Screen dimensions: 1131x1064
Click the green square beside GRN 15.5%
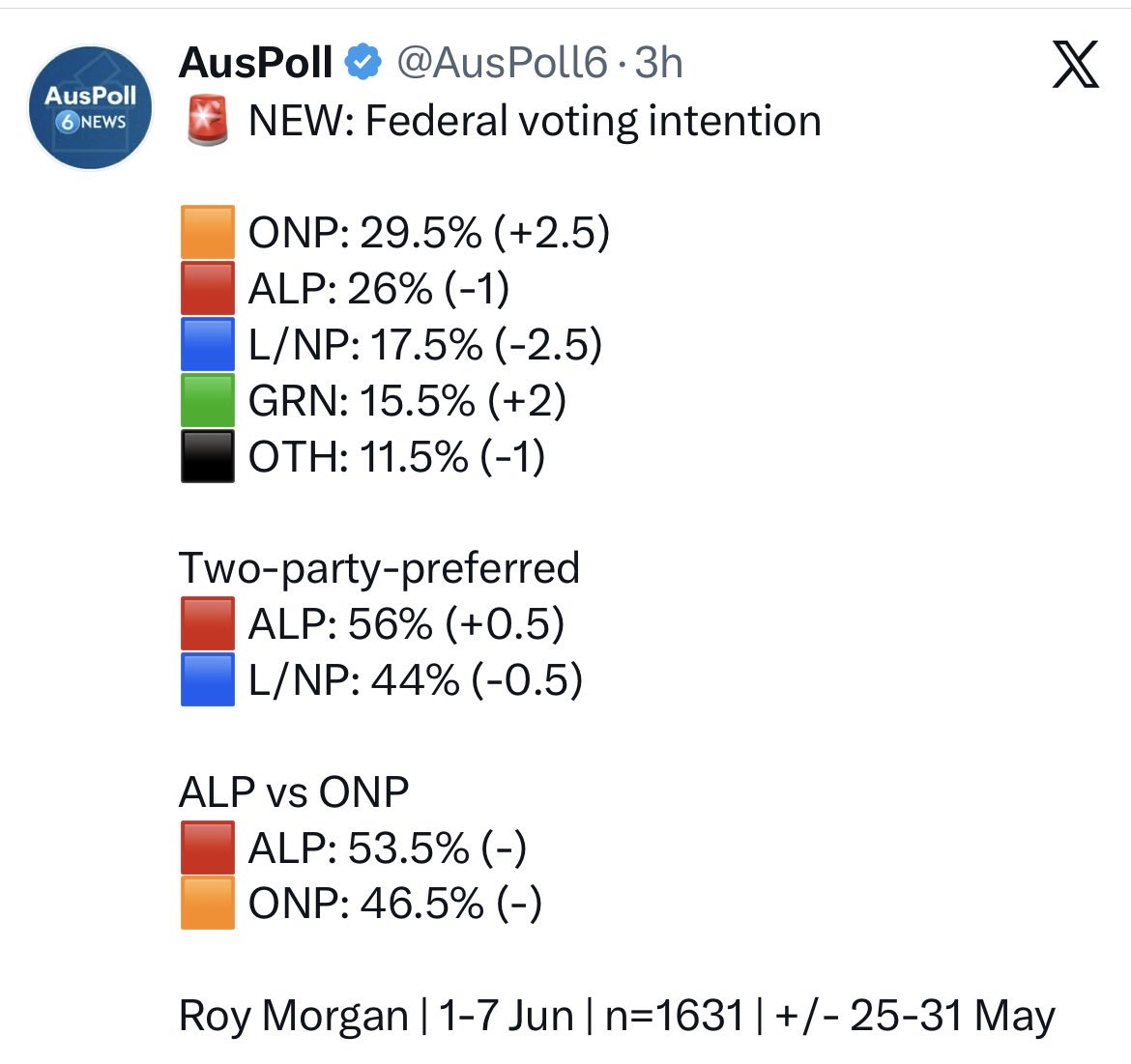tap(208, 400)
